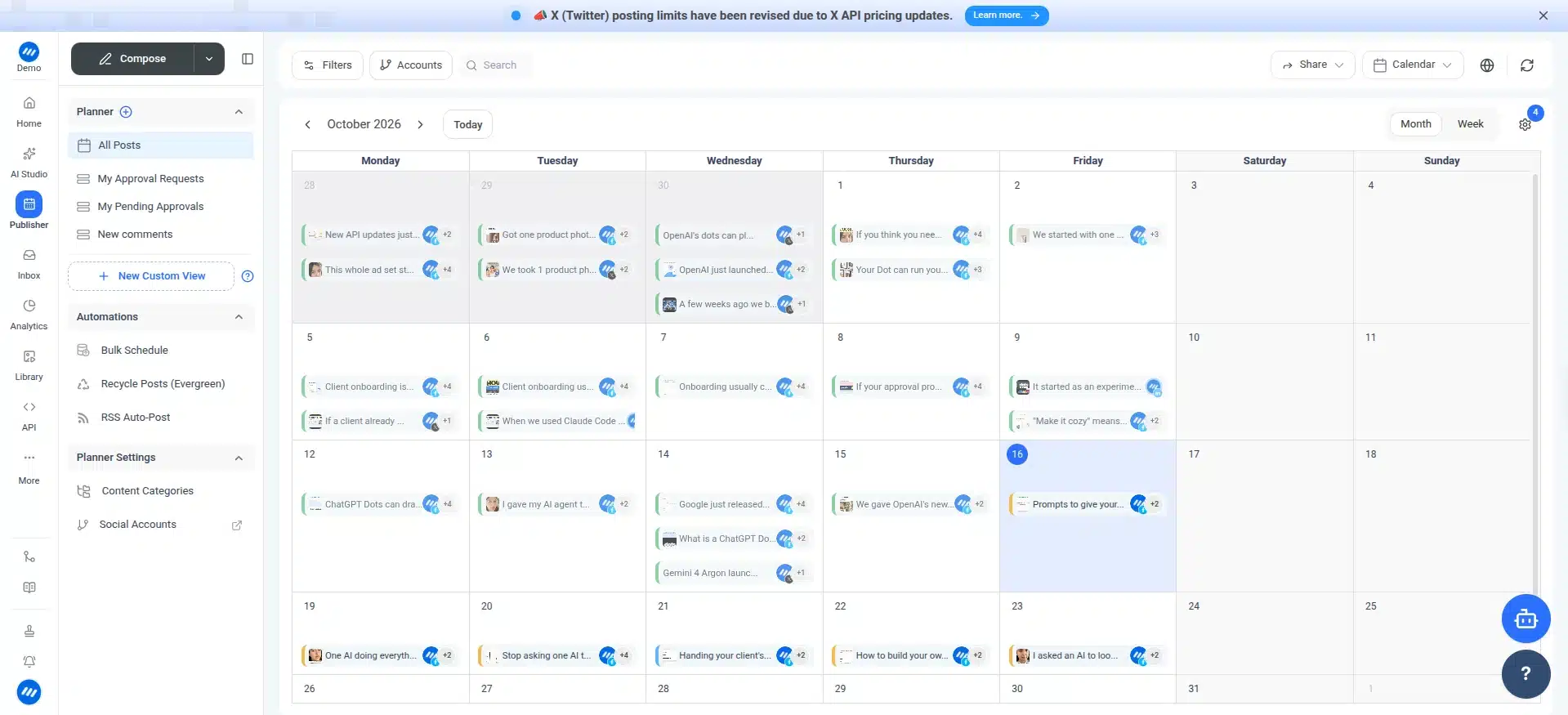Image resolution: width=1568 pixels, height=715 pixels.
Task: Open the Analytics section
Action: click(x=29, y=315)
